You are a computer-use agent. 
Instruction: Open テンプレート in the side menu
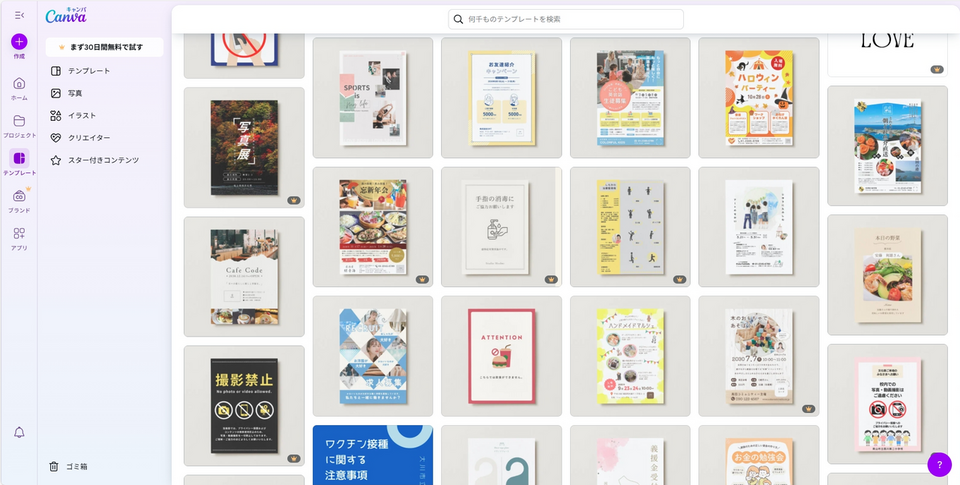pyautogui.click(x=104, y=71)
